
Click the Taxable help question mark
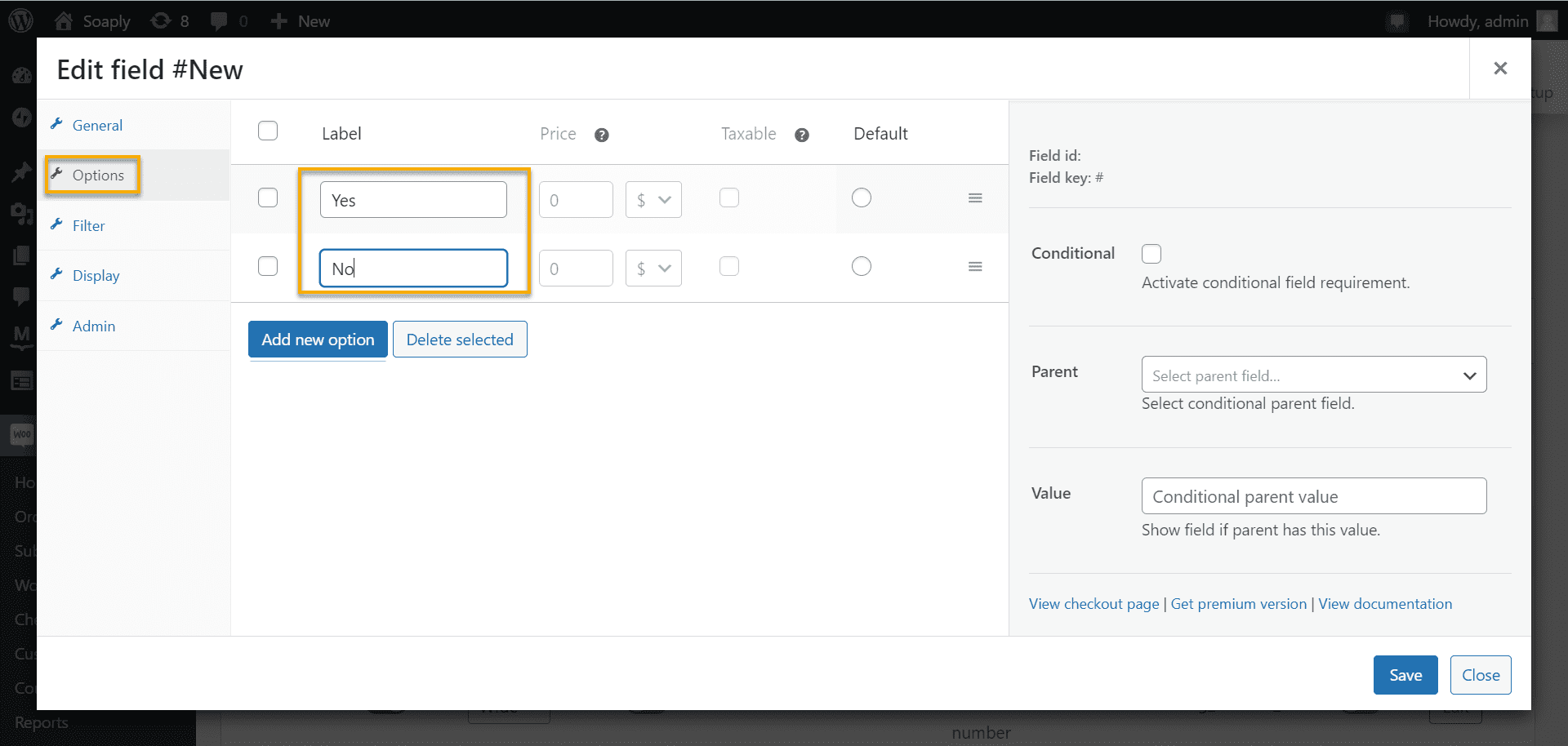tap(802, 135)
